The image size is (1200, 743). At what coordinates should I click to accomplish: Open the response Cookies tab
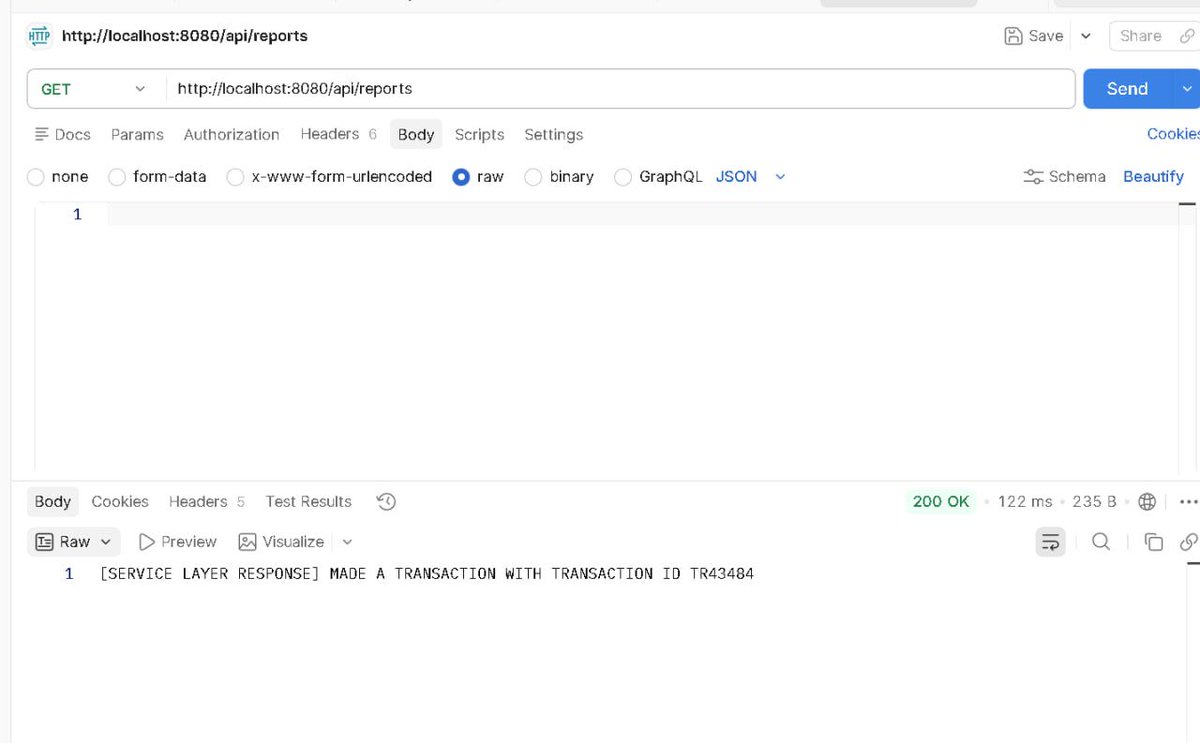coord(120,501)
